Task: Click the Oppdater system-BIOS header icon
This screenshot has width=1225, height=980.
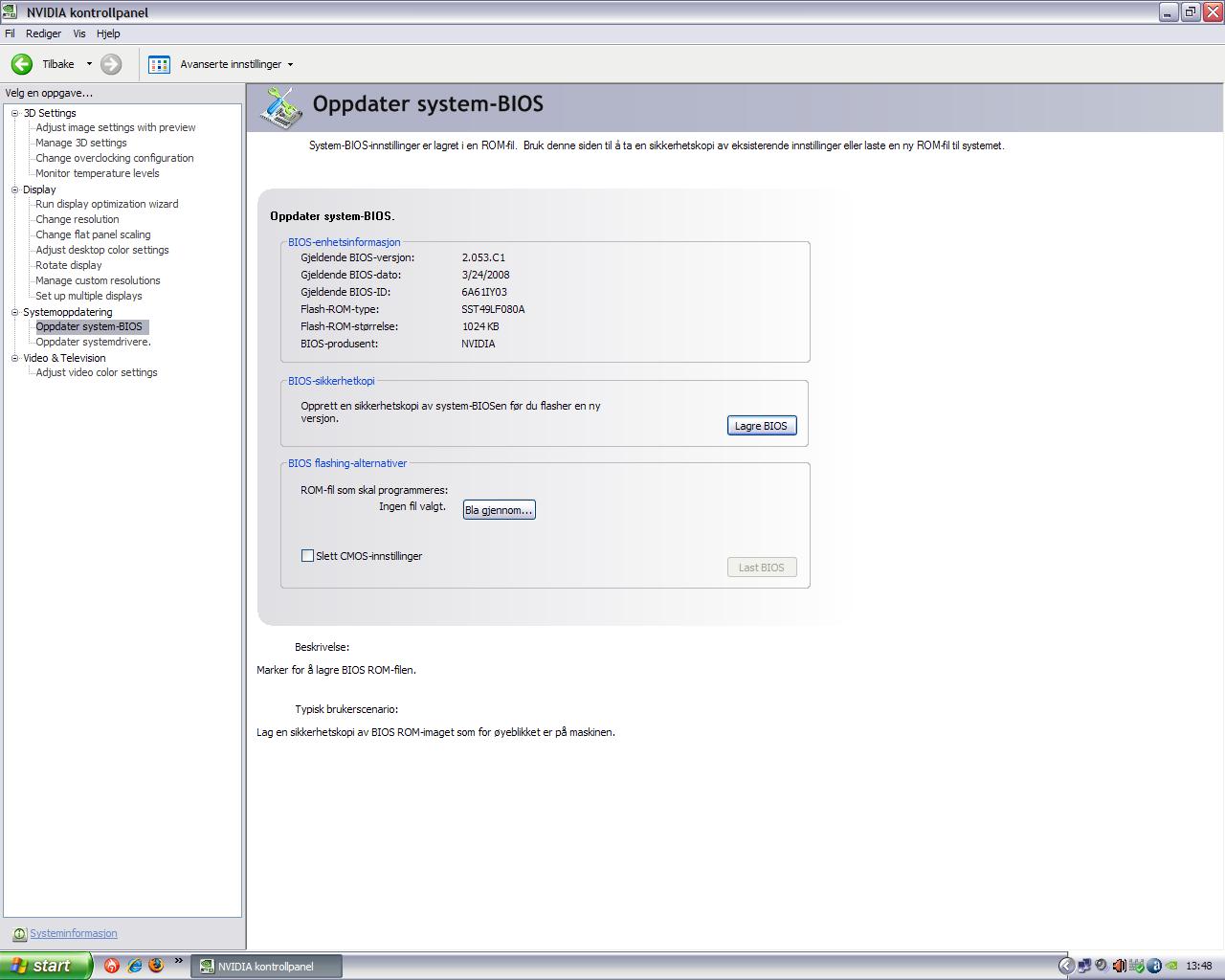Action: click(280, 106)
